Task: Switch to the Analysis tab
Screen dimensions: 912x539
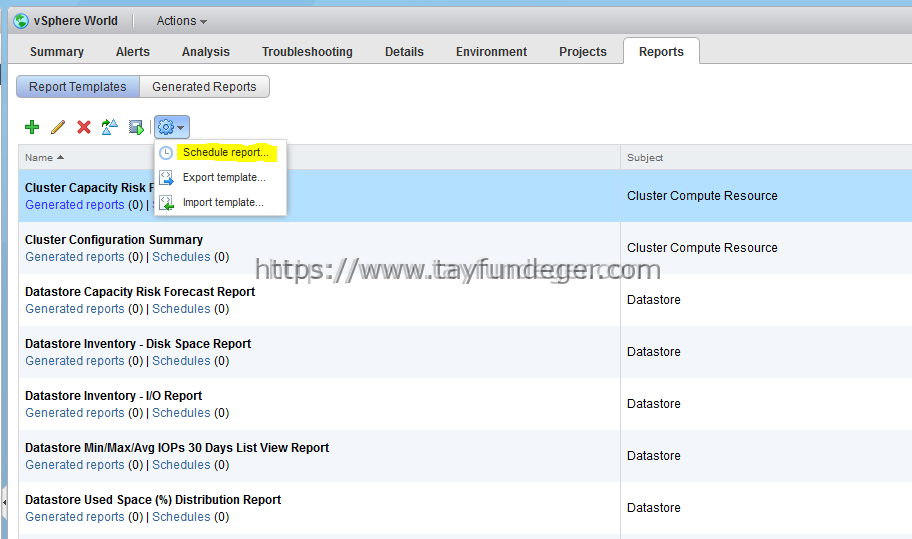Action: coord(206,52)
